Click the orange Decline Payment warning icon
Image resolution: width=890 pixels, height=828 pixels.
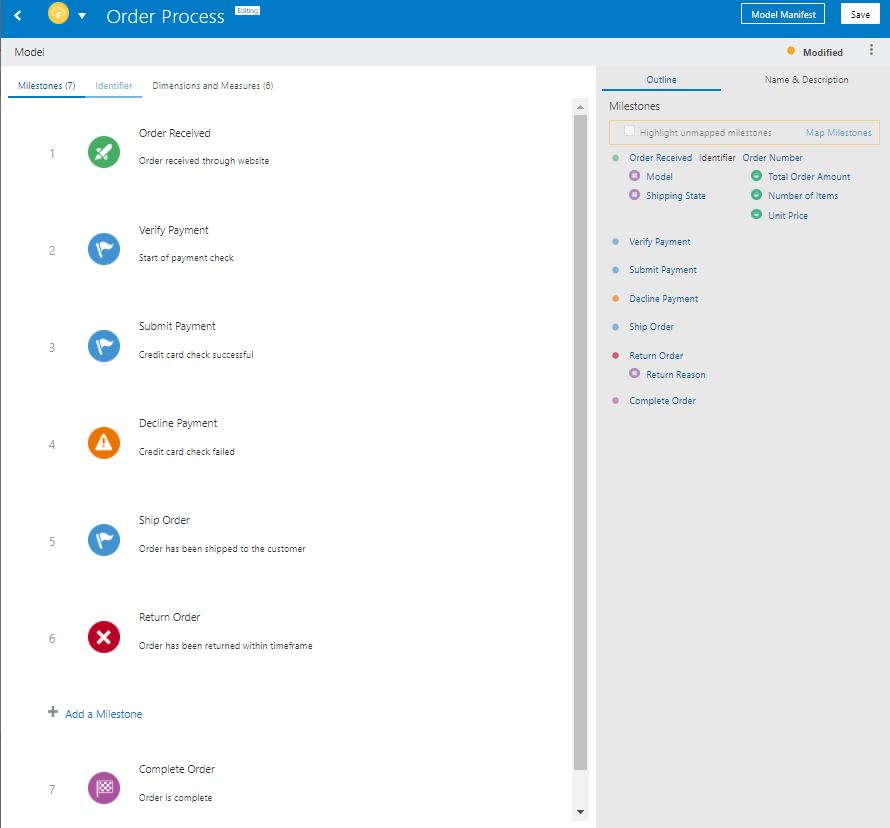(104, 443)
